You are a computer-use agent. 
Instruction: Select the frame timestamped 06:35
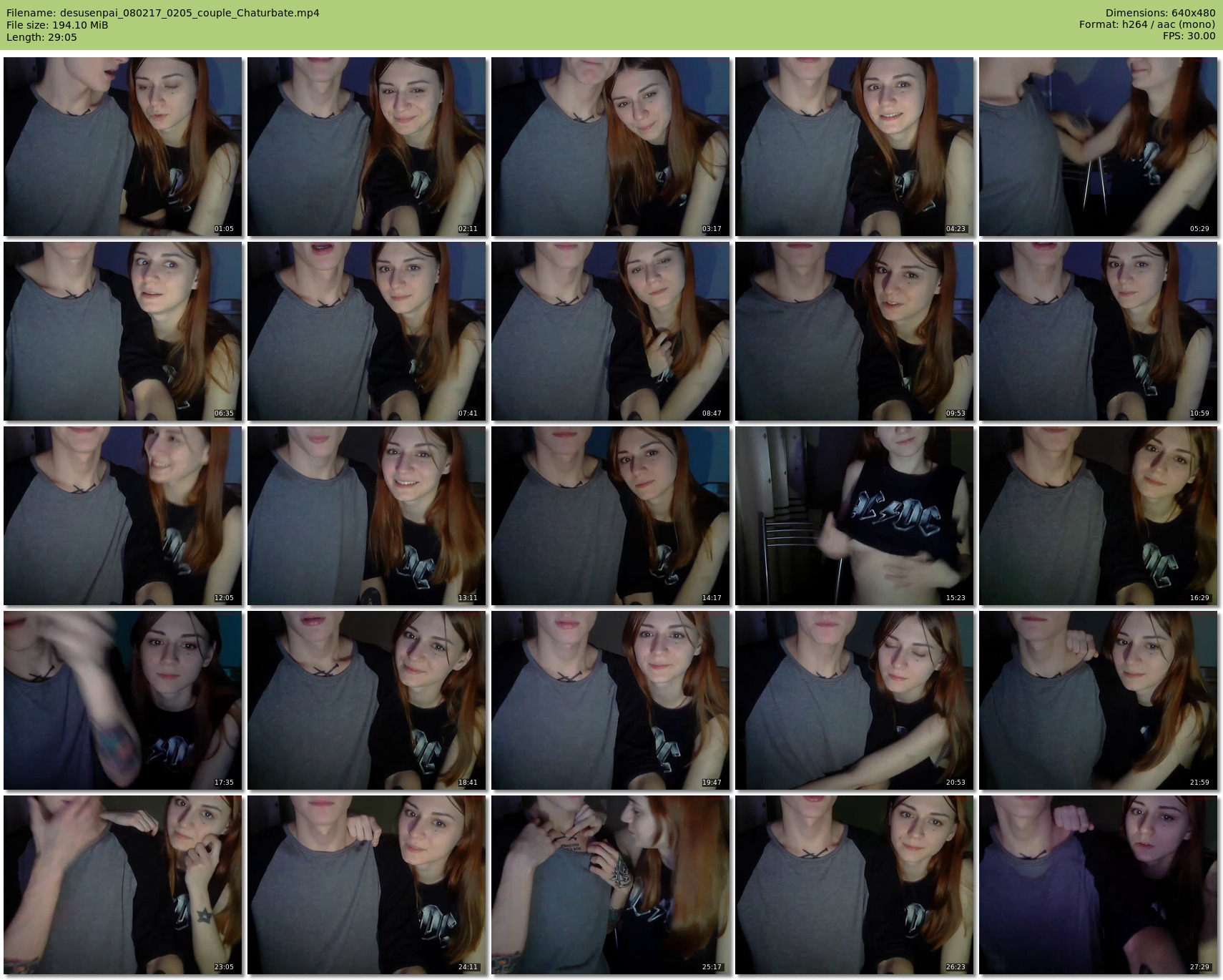123,331
